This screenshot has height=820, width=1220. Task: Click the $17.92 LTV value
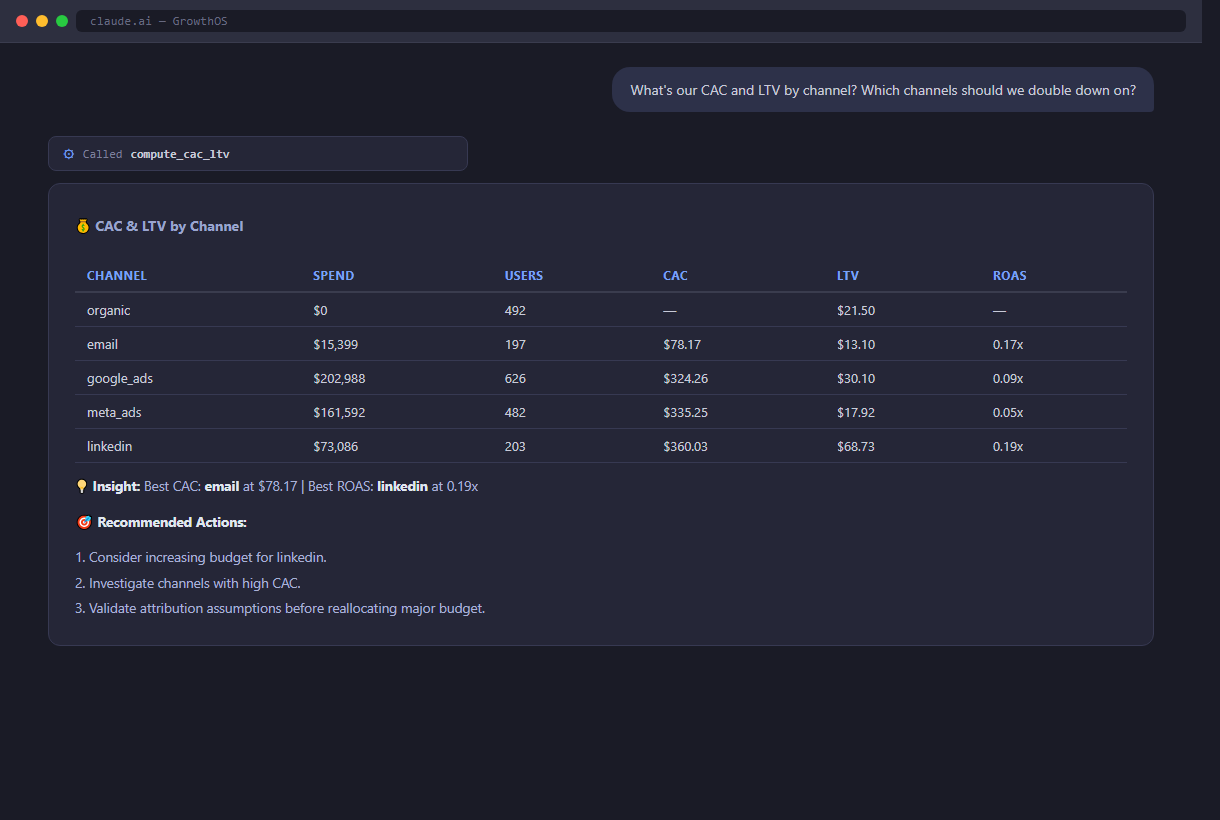[x=856, y=412]
